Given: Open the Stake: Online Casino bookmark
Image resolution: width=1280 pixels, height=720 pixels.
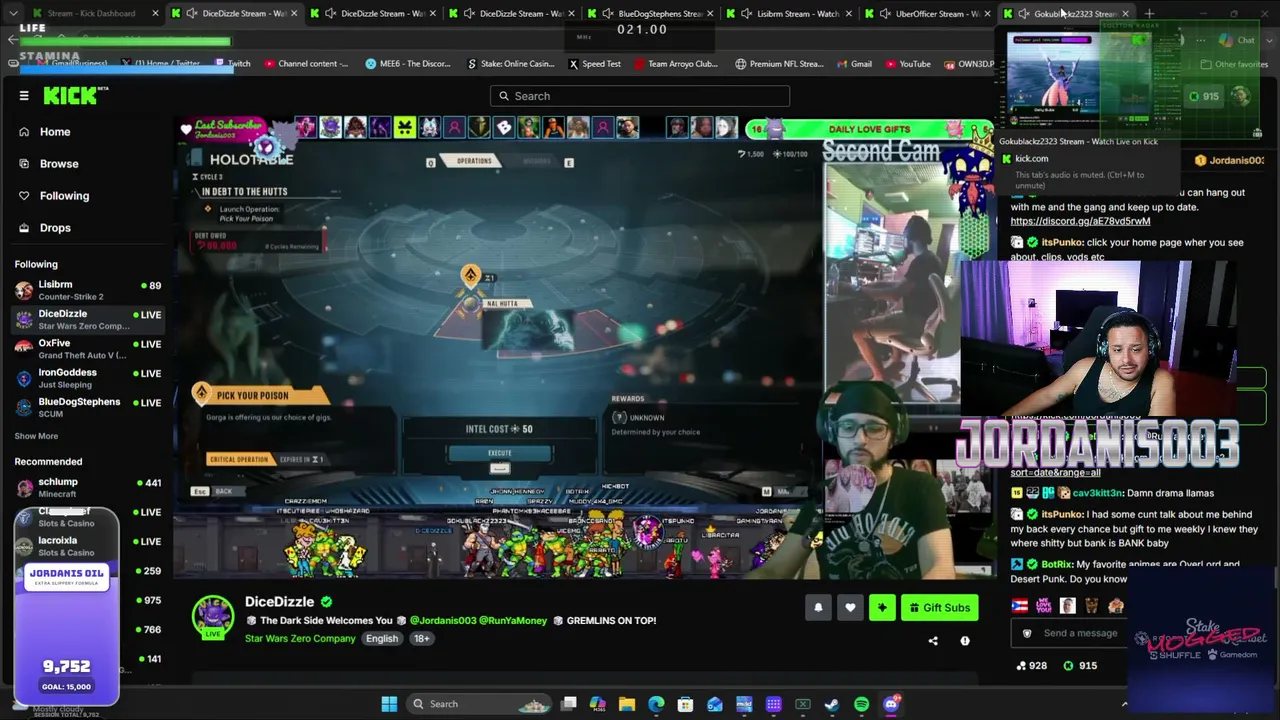Looking at the screenshot, I should pyautogui.click(x=511, y=64).
